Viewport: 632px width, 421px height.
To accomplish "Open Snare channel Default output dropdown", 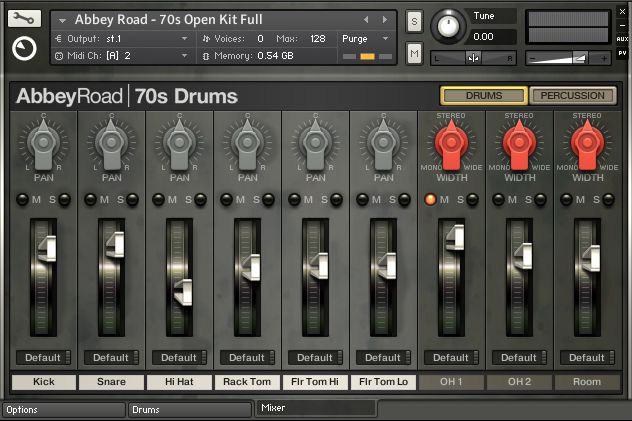I will pos(112,358).
